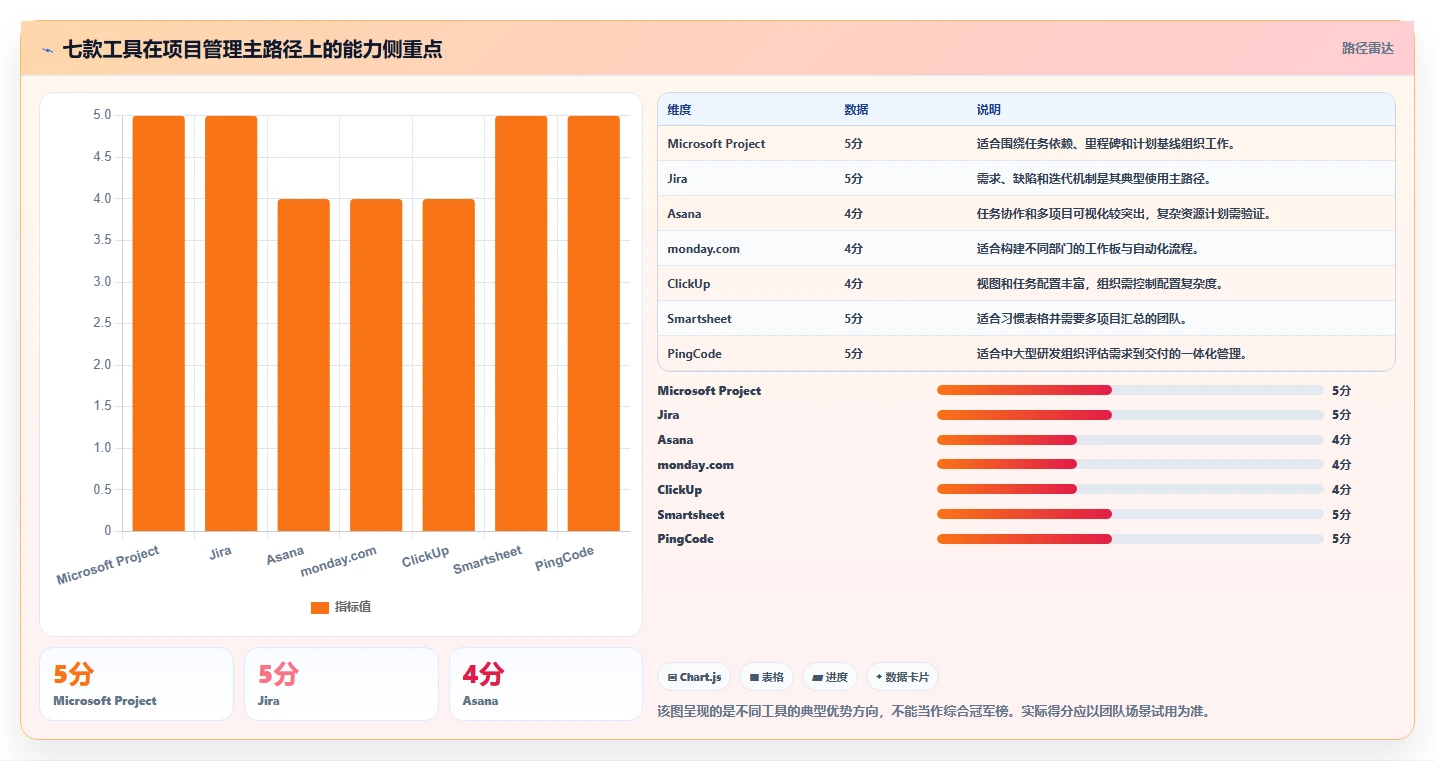Screen dimensions: 1435x761
Task: Click the title 七款工具在项目管理主路径上的能力侧重点
Action: (253, 49)
